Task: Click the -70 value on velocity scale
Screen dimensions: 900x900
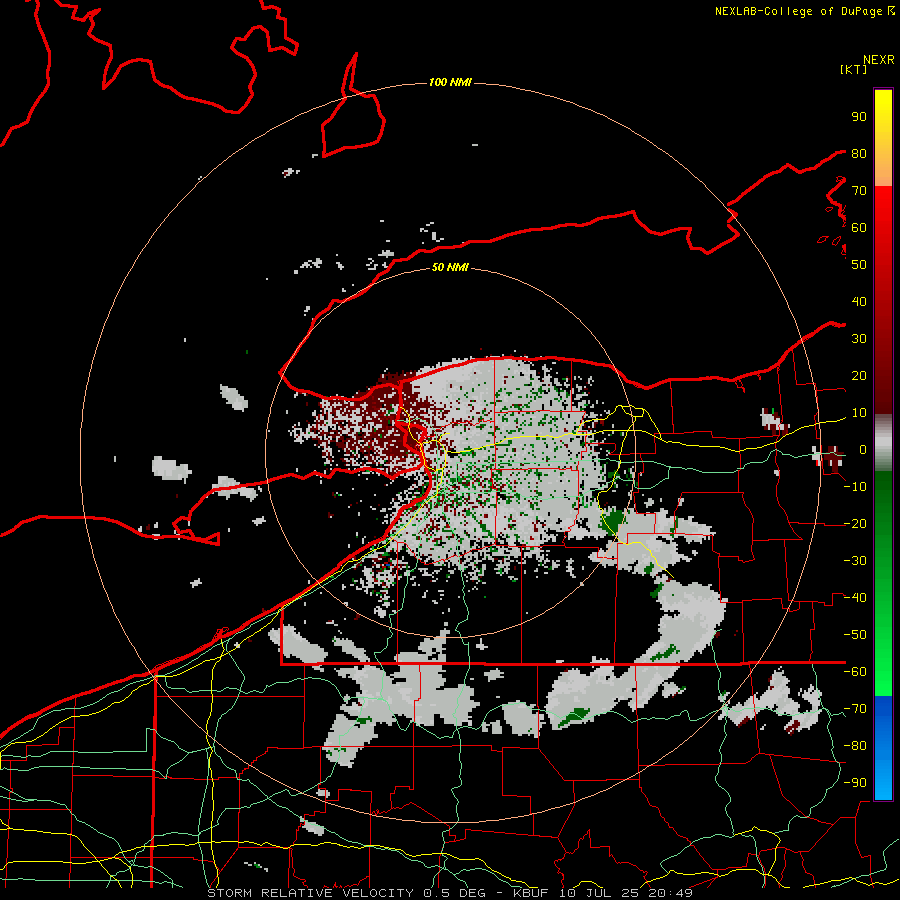Action: click(855, 709)
